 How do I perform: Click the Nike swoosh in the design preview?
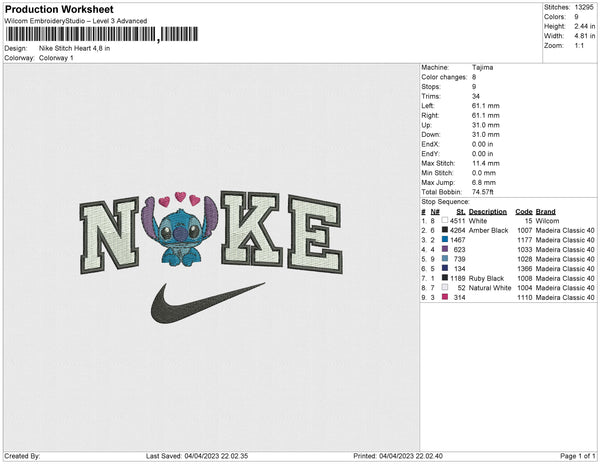(207, 303)
